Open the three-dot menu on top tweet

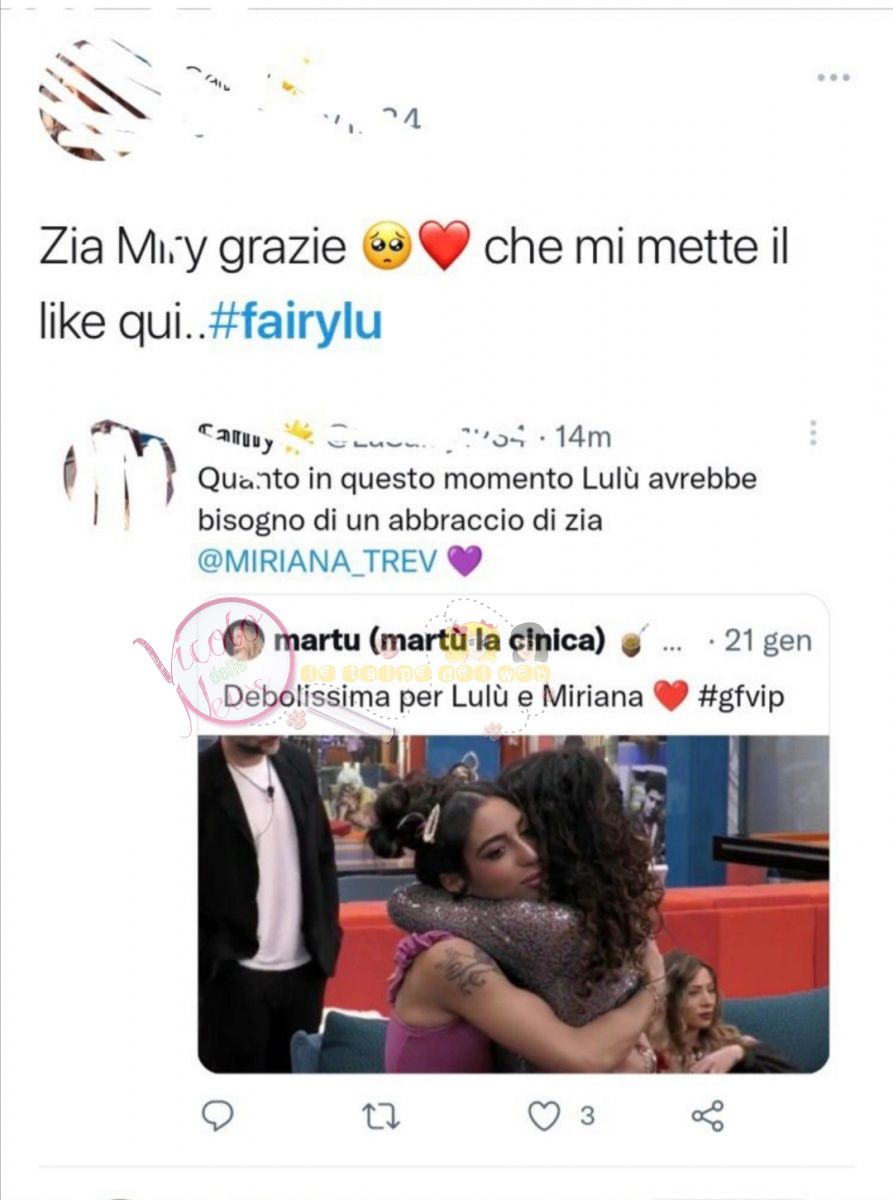(x=833, y=77)
